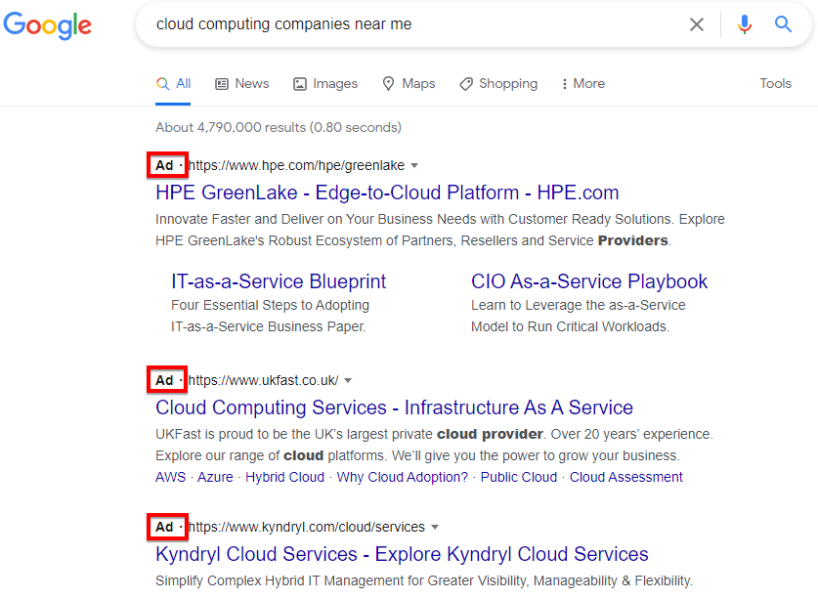
Task: Open the Tools menu
Action: pyautogui.click(x=775, y=84)
